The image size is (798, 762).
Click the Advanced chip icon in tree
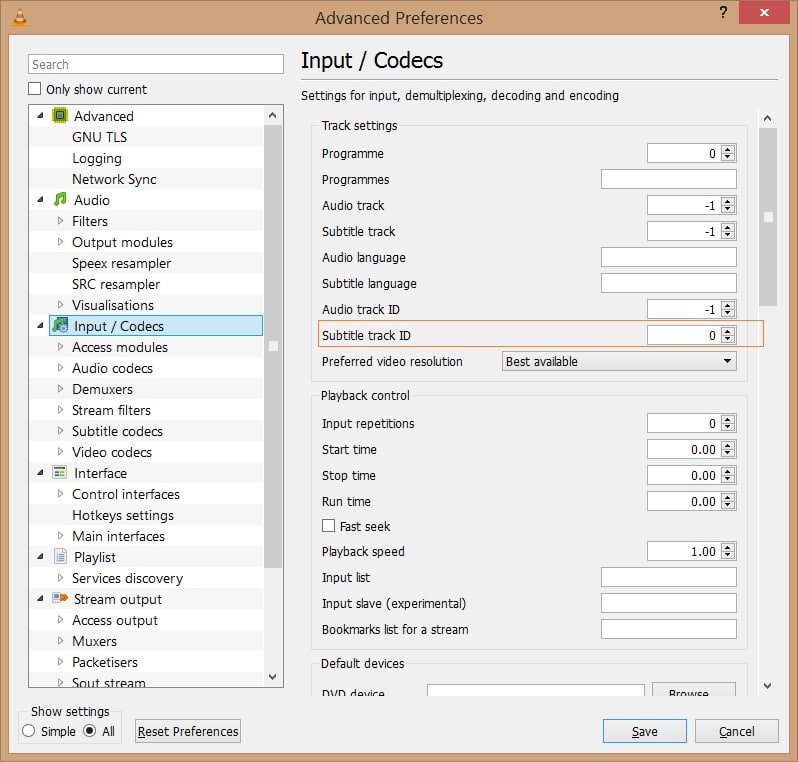[60, 116]
